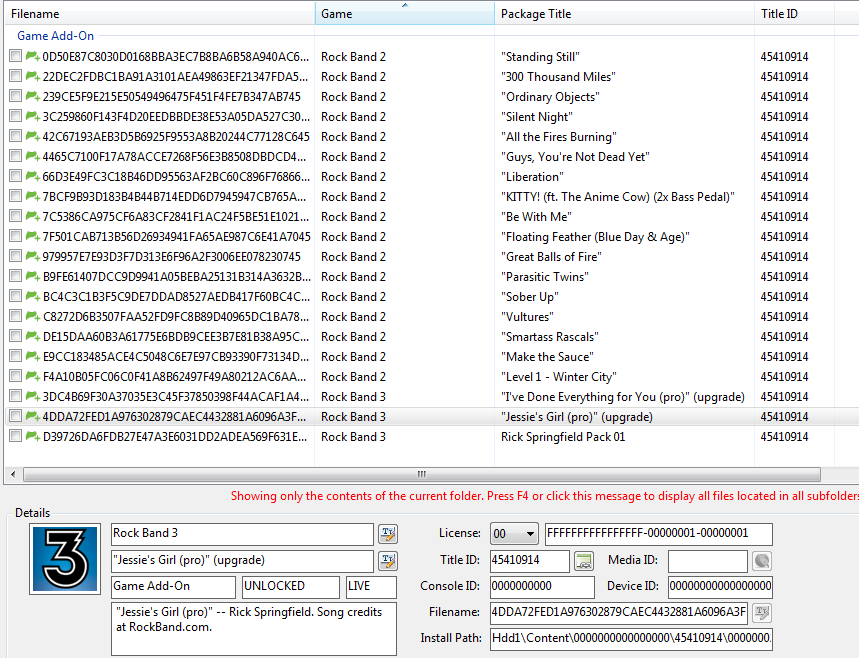859x658 pixels.
Task: Open the License type dropdown showing 00
Action: pos(514,534)
